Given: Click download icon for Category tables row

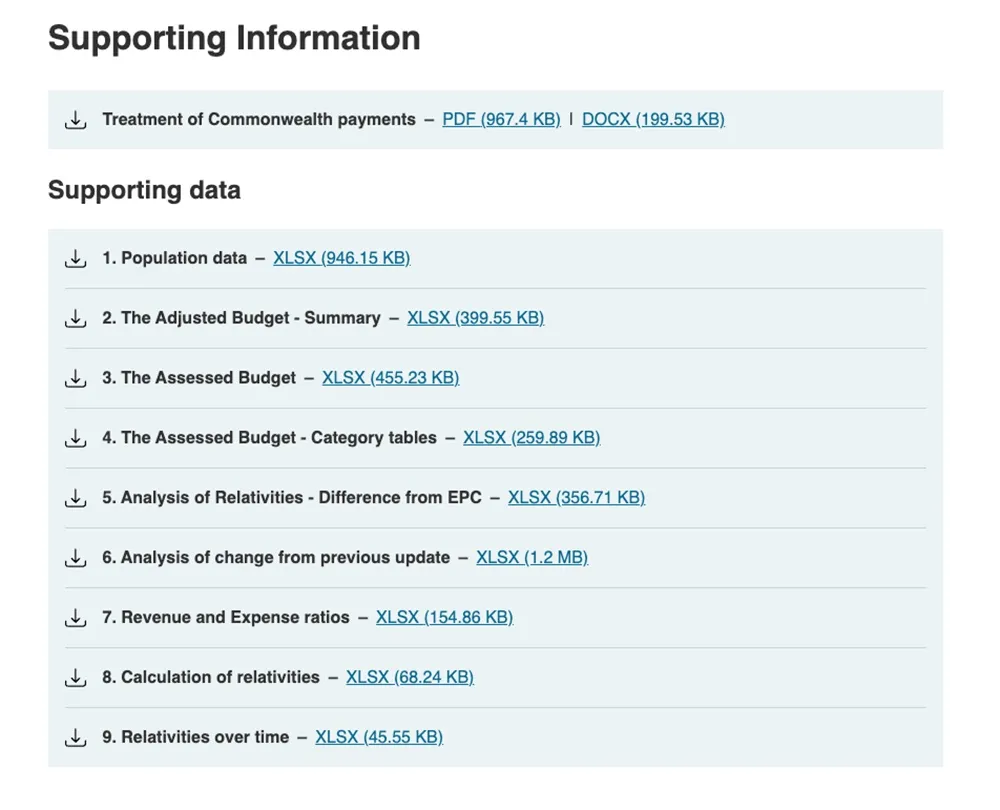Looking at the screenshot, I should pyautogui.click(x=75, y=438).
